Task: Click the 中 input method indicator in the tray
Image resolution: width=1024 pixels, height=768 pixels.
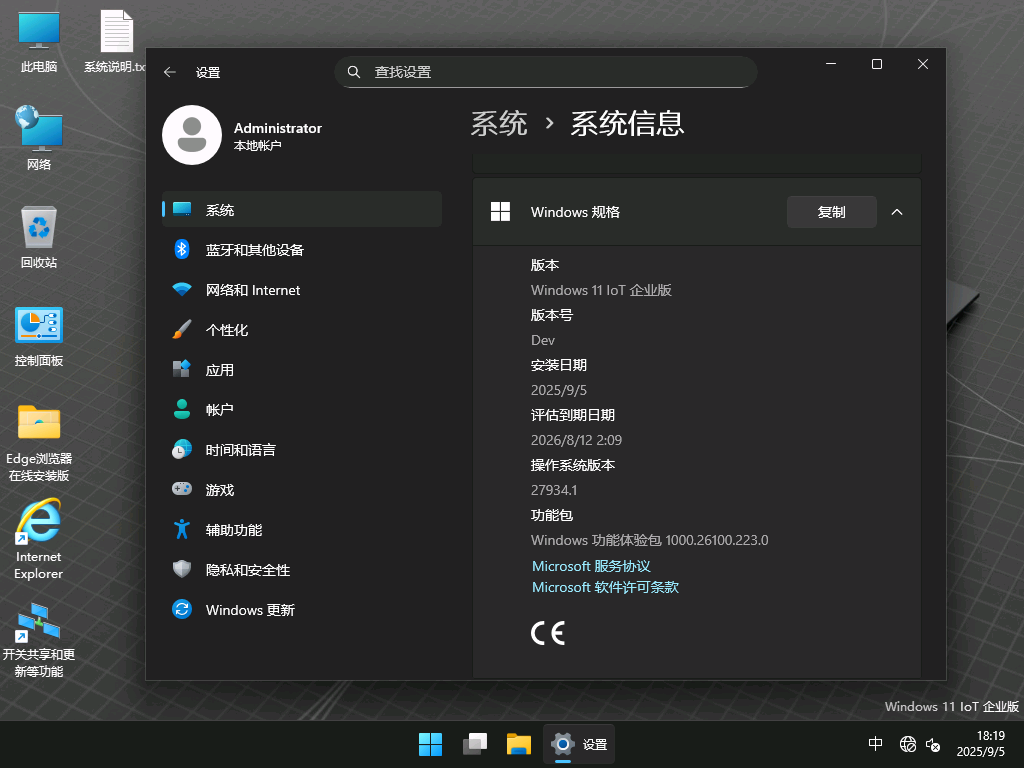Action: 875,744
